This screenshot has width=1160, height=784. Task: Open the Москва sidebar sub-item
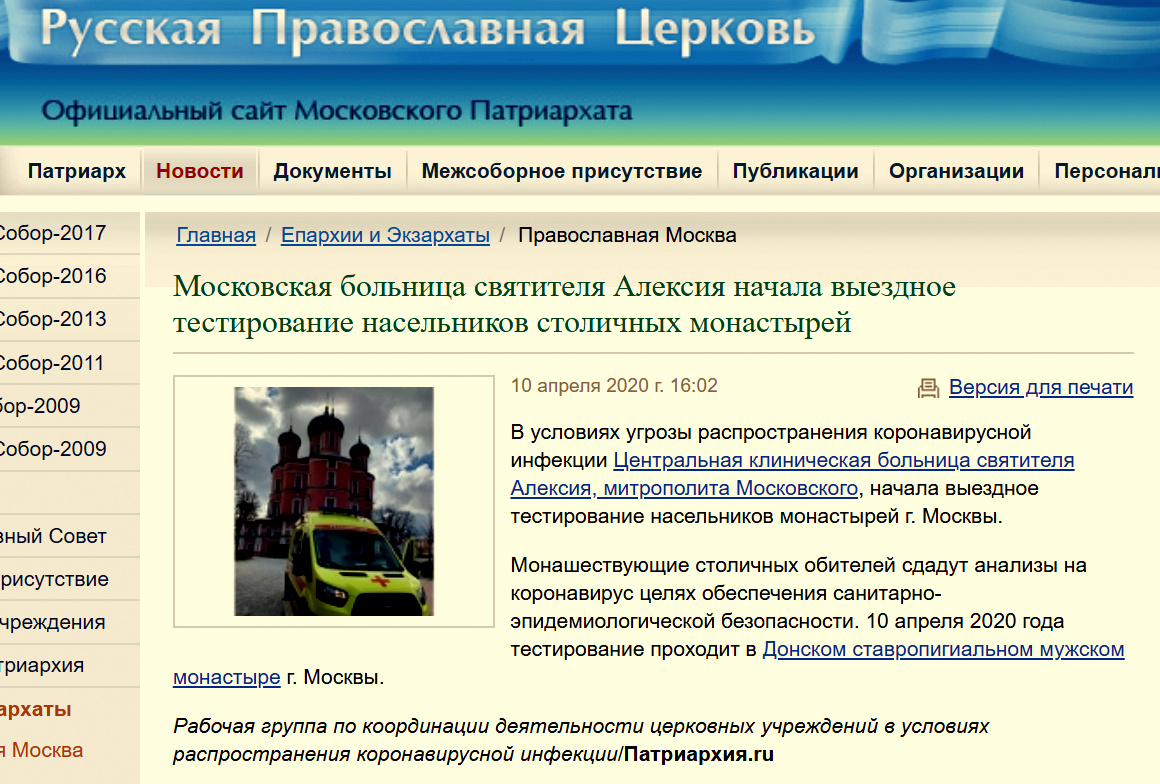pos(41,750)
